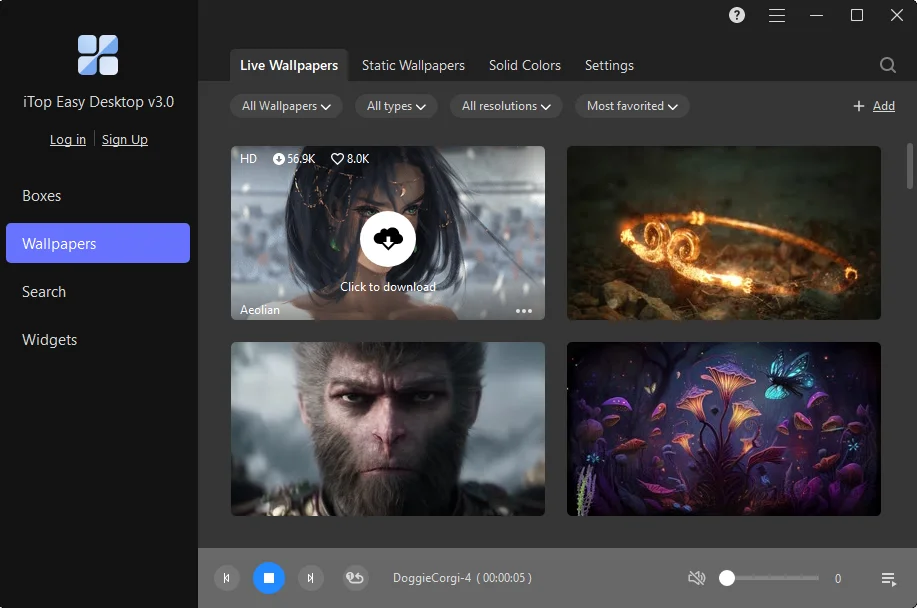The height and width of the screenshot is (608, 917).
Task: Click the iTop Easy Desktop logo
Action: pos(98,55)
